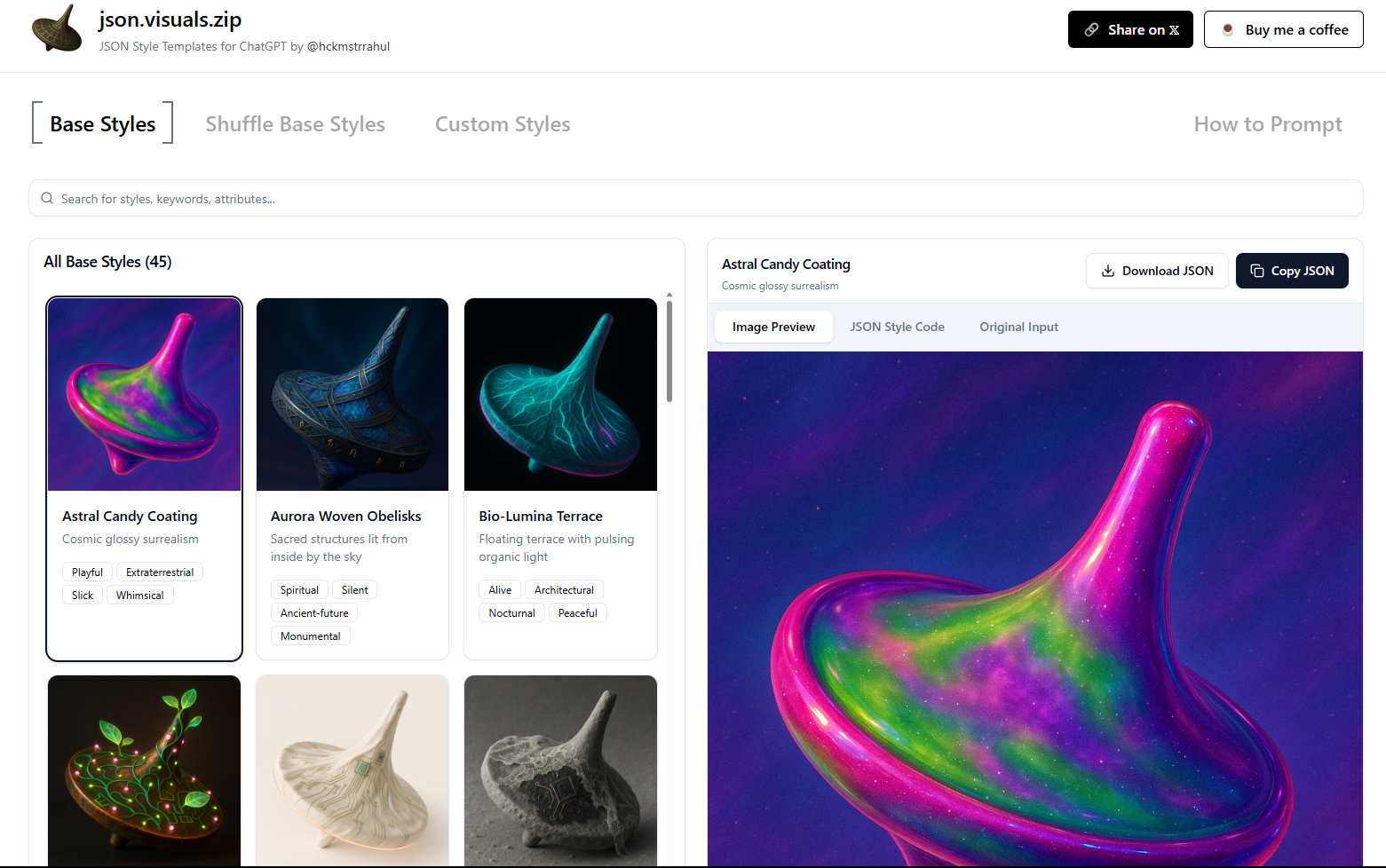Click the coffee cup icon

pos(1228,29)
